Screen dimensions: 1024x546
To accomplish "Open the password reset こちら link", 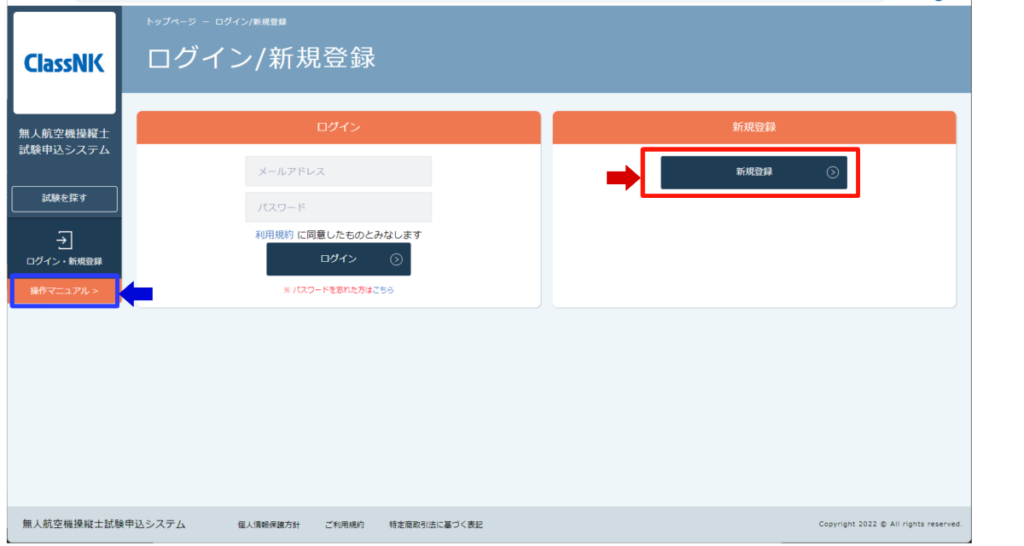I will pyautogui.click(x=383, y=290).
